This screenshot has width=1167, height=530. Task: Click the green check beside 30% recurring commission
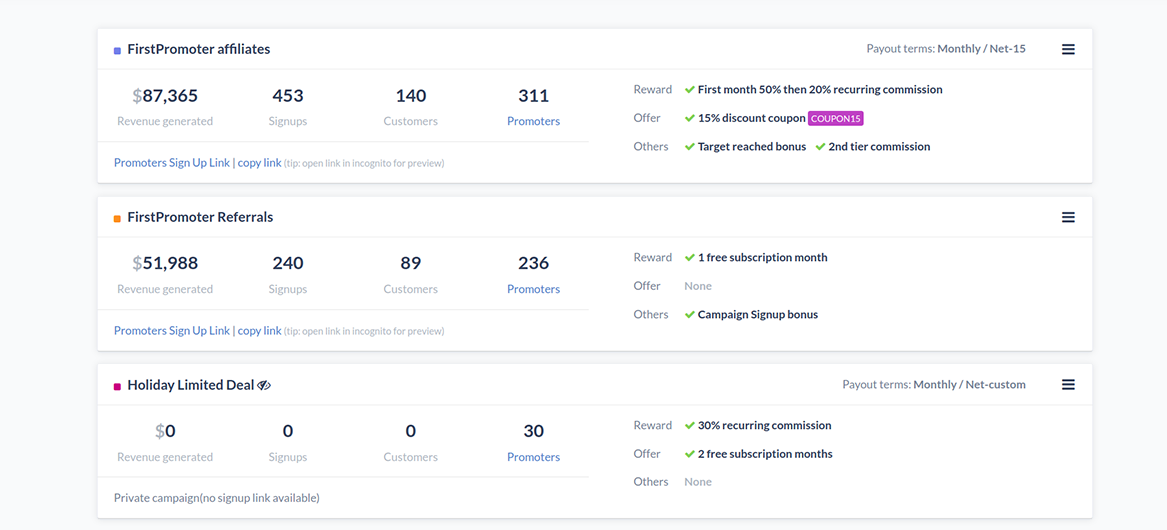(x=689, y=426)
